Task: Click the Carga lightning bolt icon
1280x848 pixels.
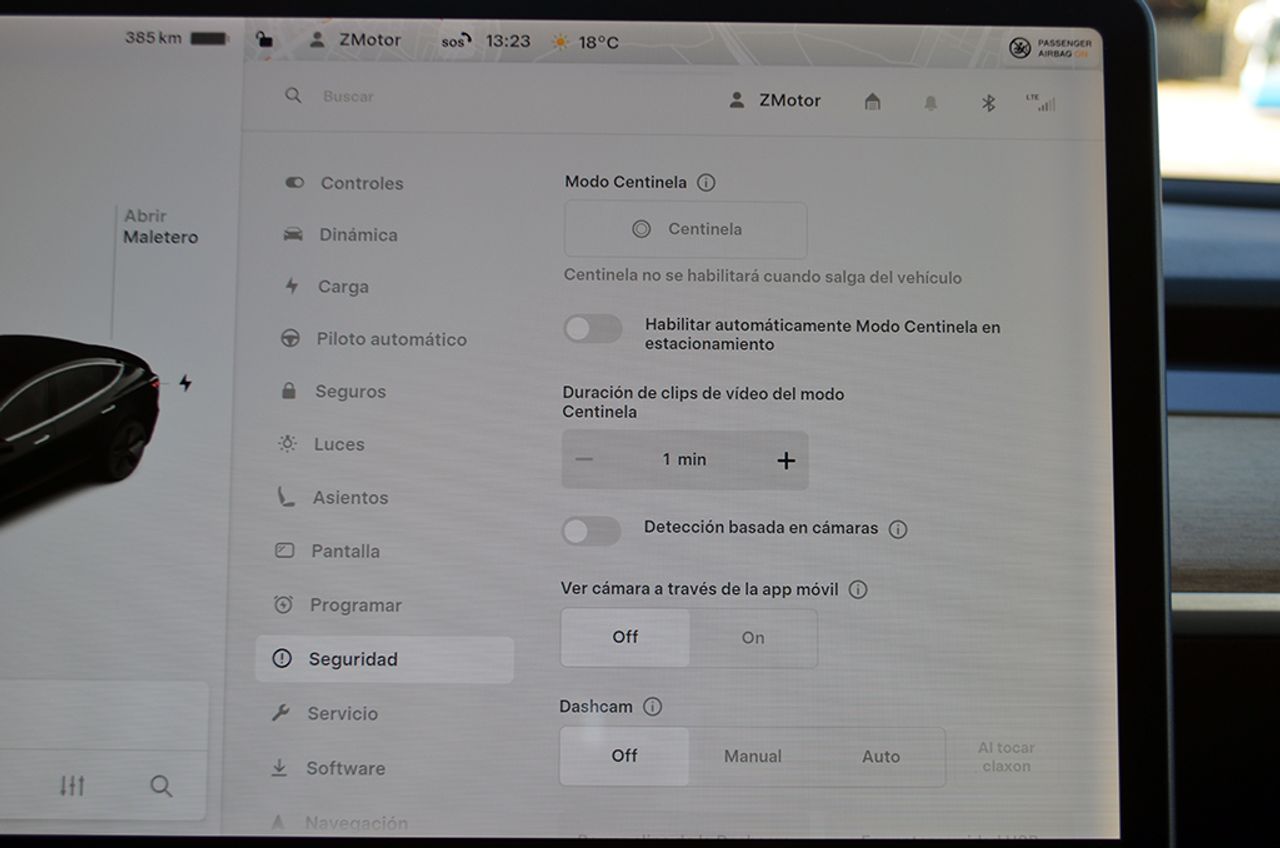Action: [x=291, y=286]
